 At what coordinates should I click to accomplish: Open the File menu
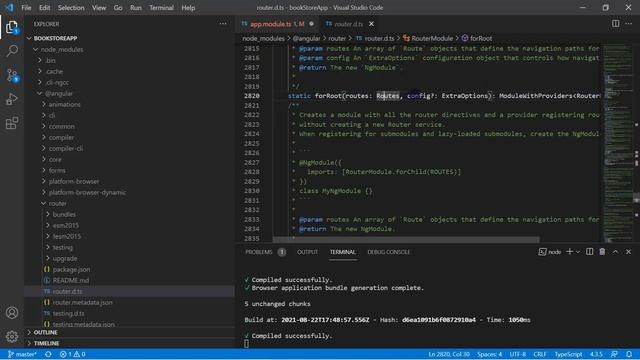pyautogui.click(x=26, y=8)
